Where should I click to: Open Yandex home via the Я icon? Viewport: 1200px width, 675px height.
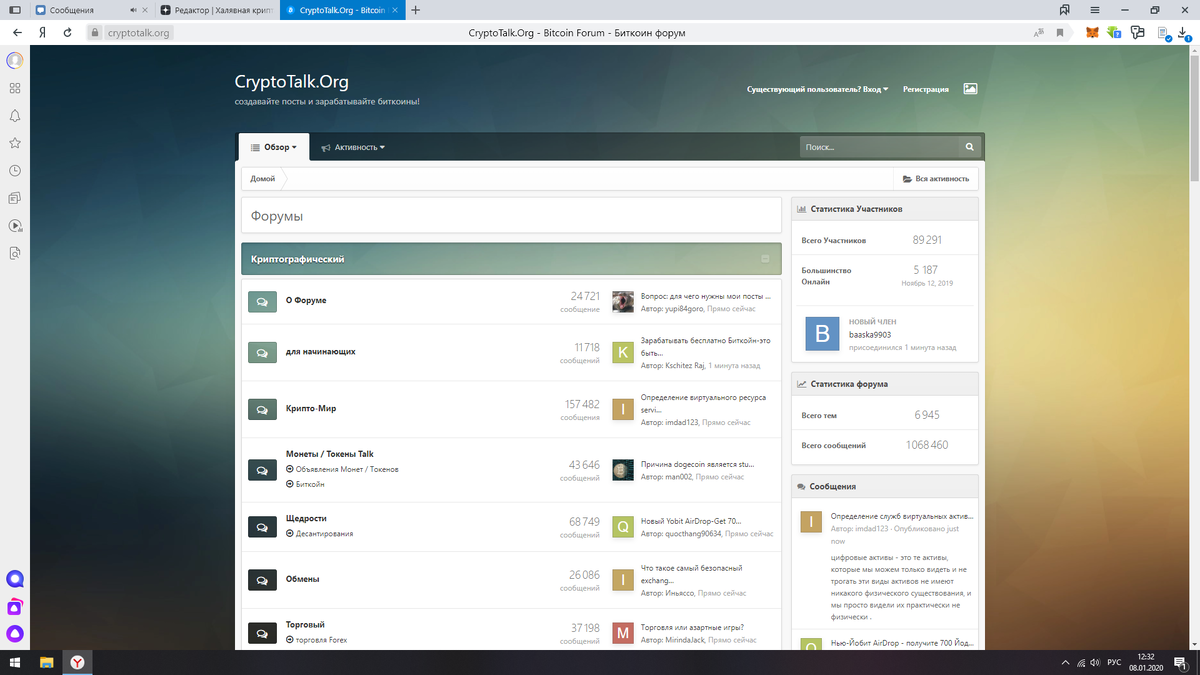pos(42,32)
